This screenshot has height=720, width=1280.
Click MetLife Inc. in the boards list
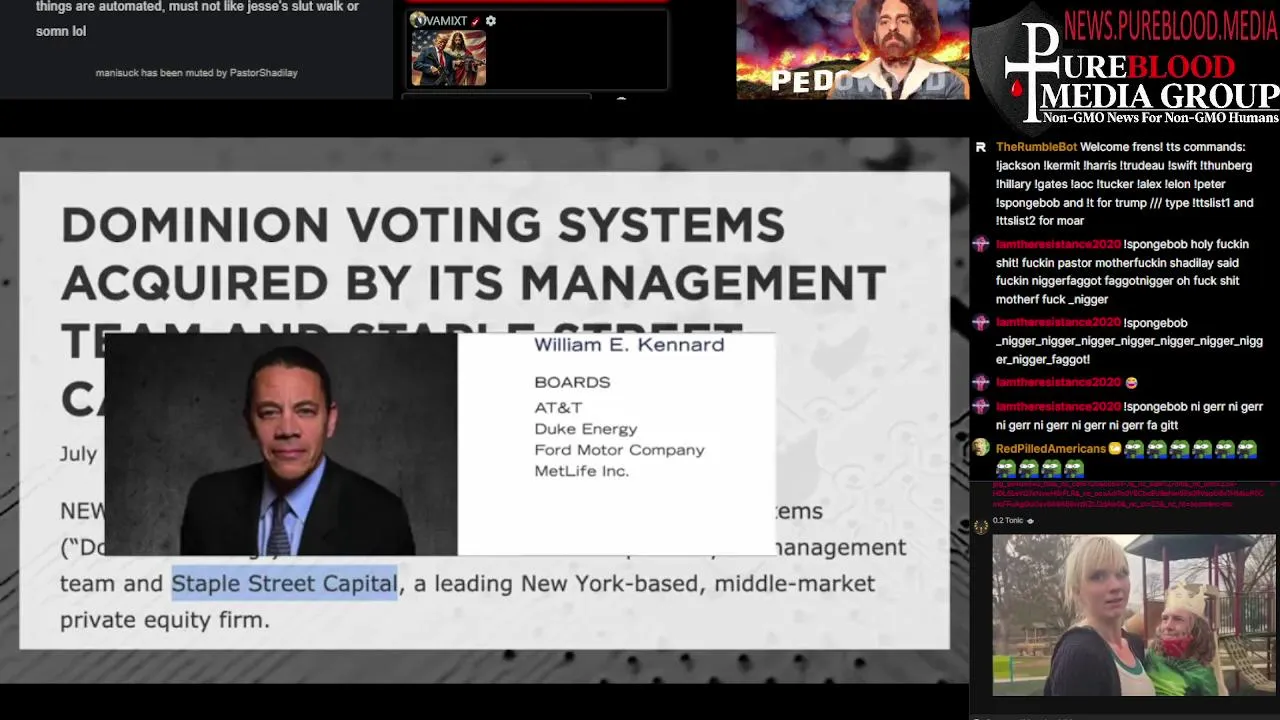point(581,471)
